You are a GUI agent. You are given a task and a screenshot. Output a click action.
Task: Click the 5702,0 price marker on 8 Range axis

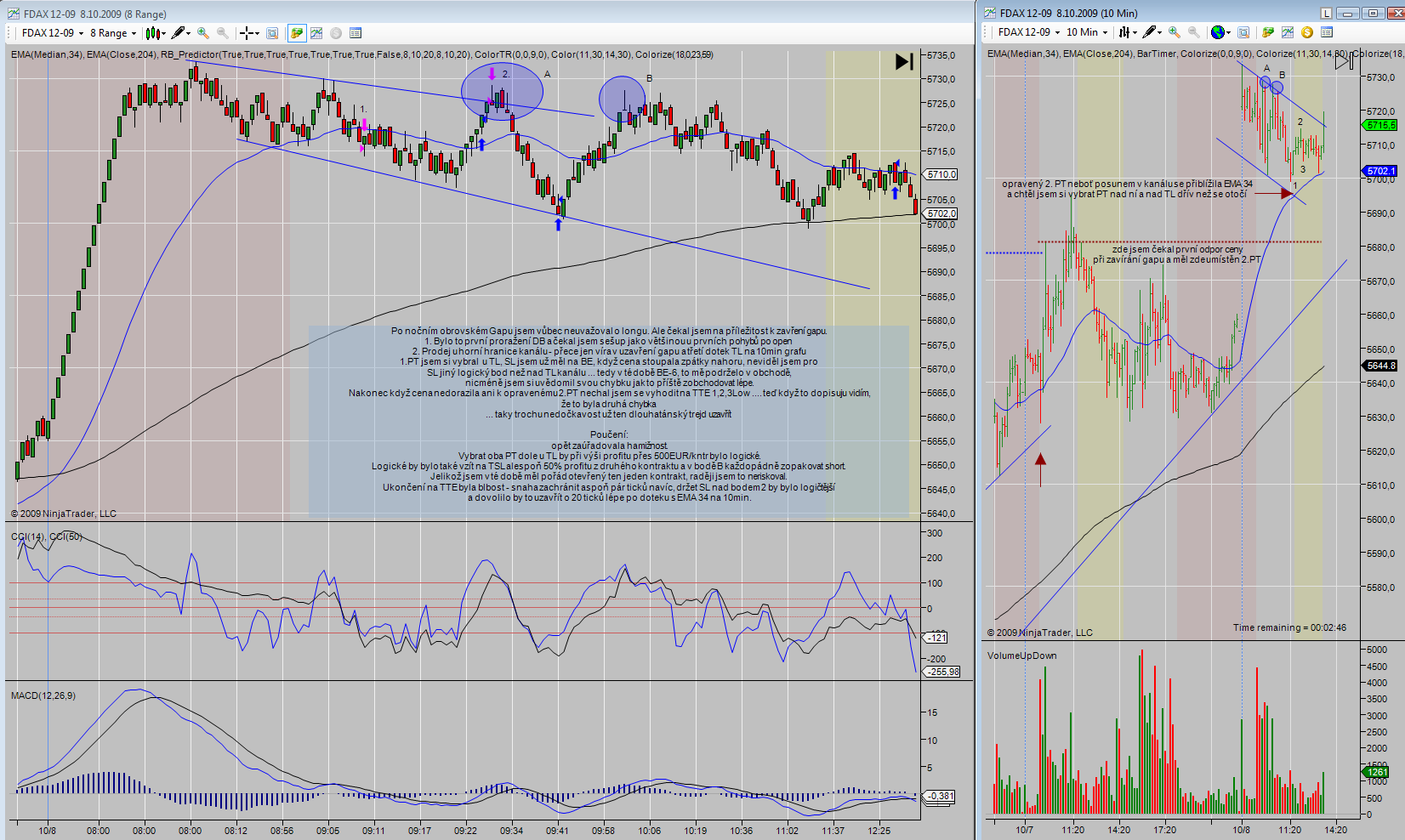point(941,213)
